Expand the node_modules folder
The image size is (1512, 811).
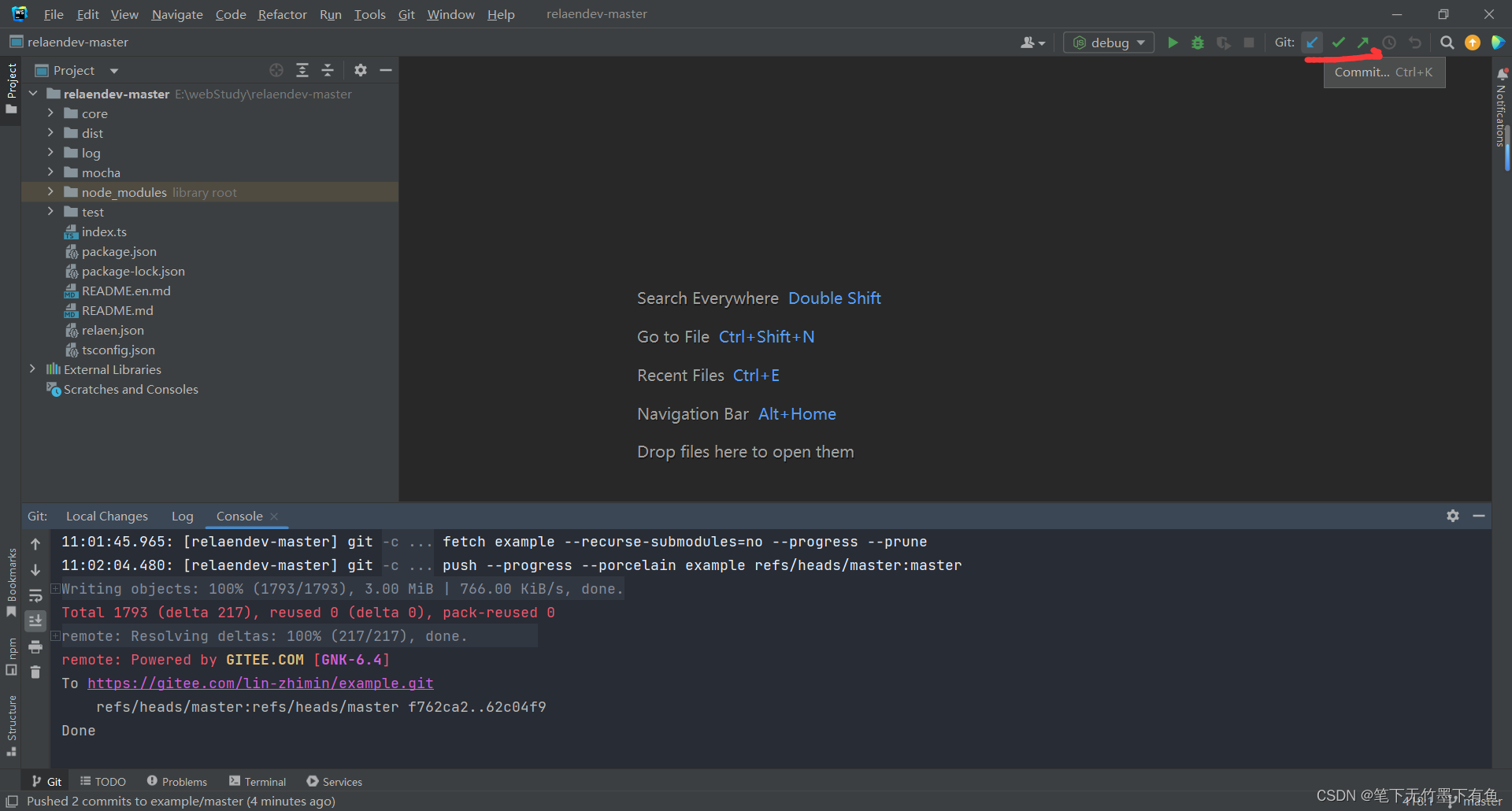pos(50,192)
